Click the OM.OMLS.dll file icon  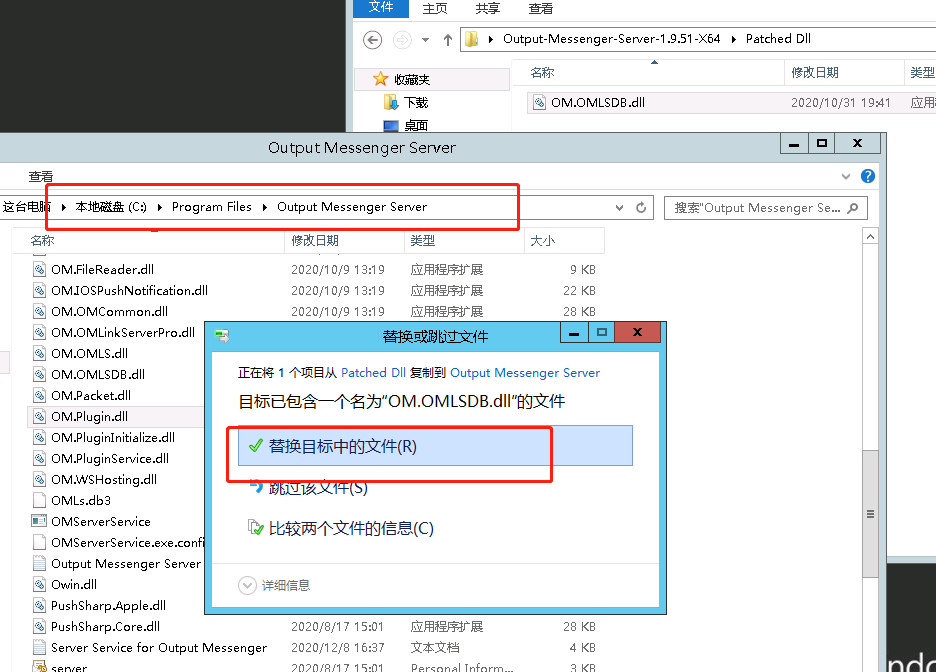tap(39, 353)
